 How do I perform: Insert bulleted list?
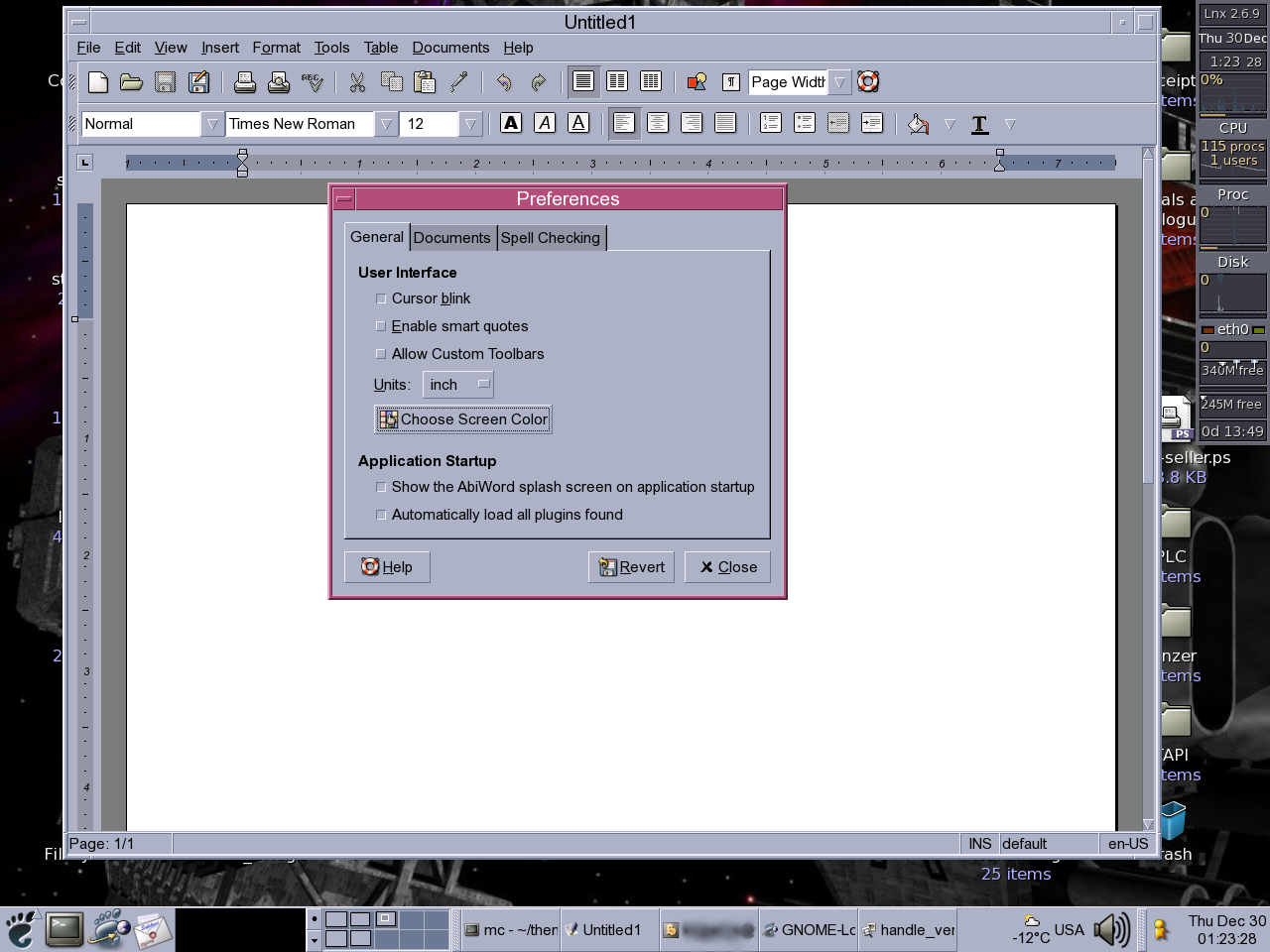(x=805, y=123)
